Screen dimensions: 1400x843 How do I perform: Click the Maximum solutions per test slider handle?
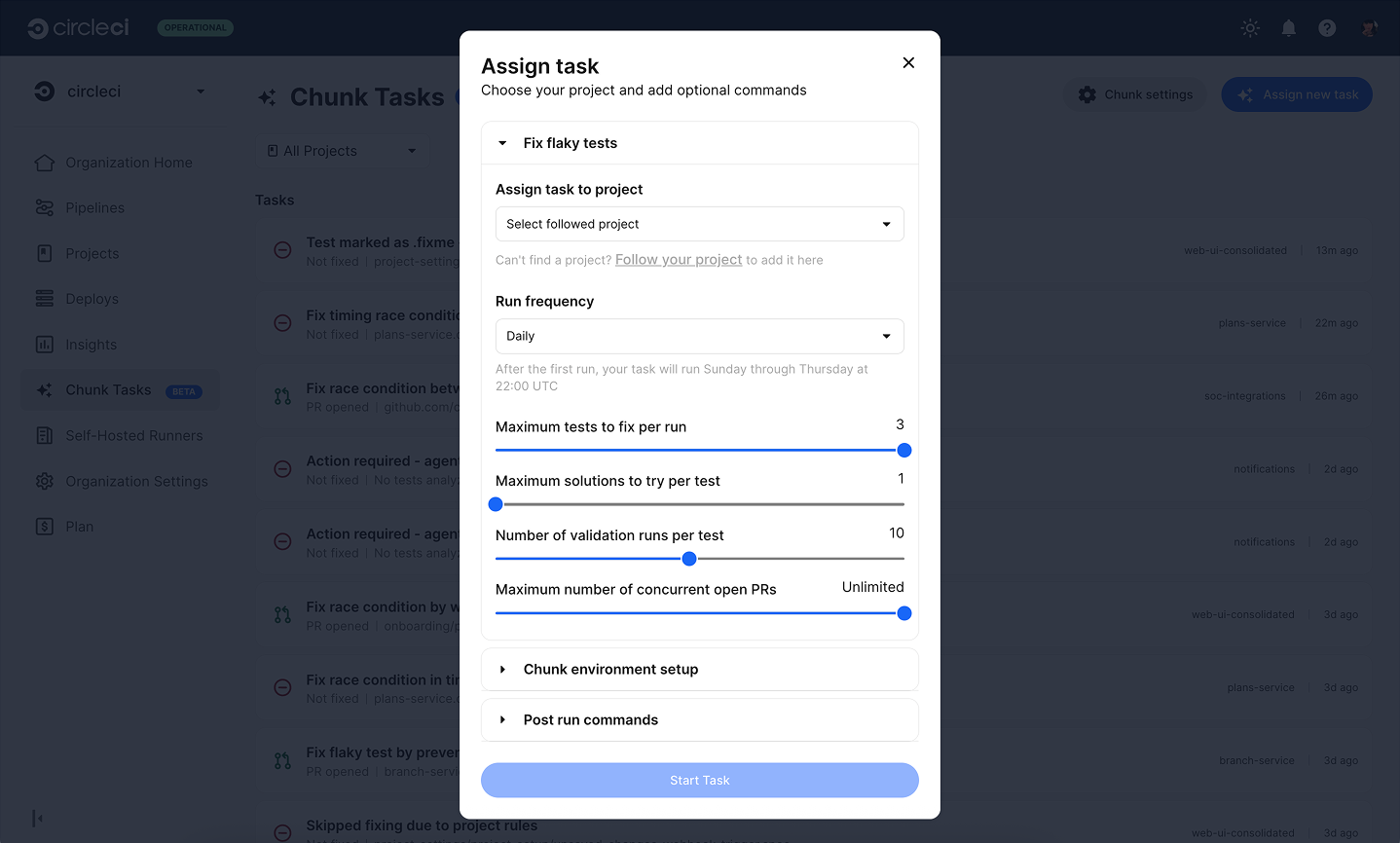pyautogui.click(x=496, y=504)
